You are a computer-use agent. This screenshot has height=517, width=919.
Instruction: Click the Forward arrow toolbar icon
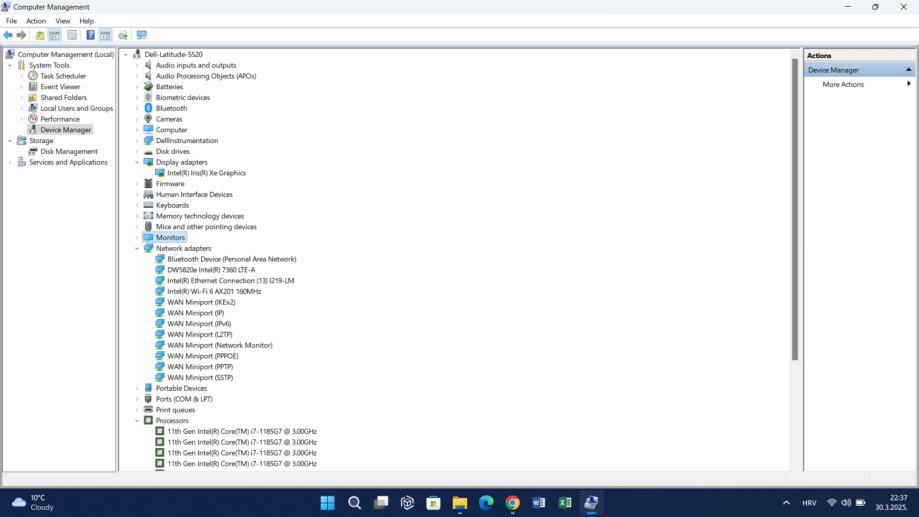pos(22,35)
